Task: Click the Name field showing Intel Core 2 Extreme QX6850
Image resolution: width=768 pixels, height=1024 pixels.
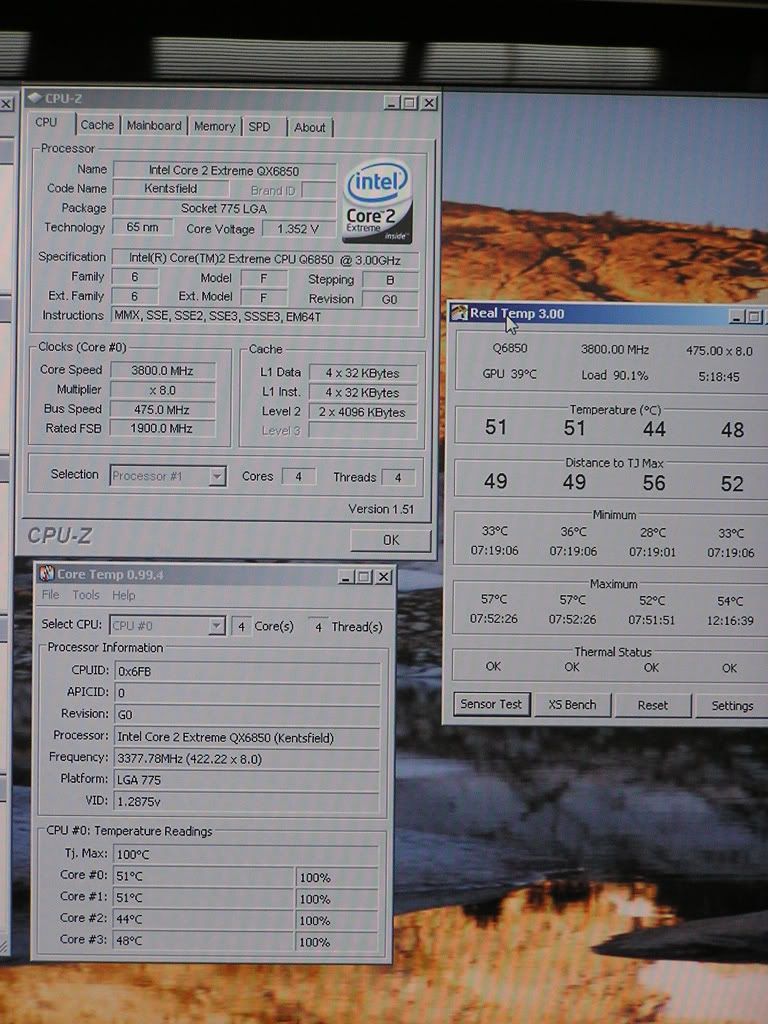Action: coord(224,170)
